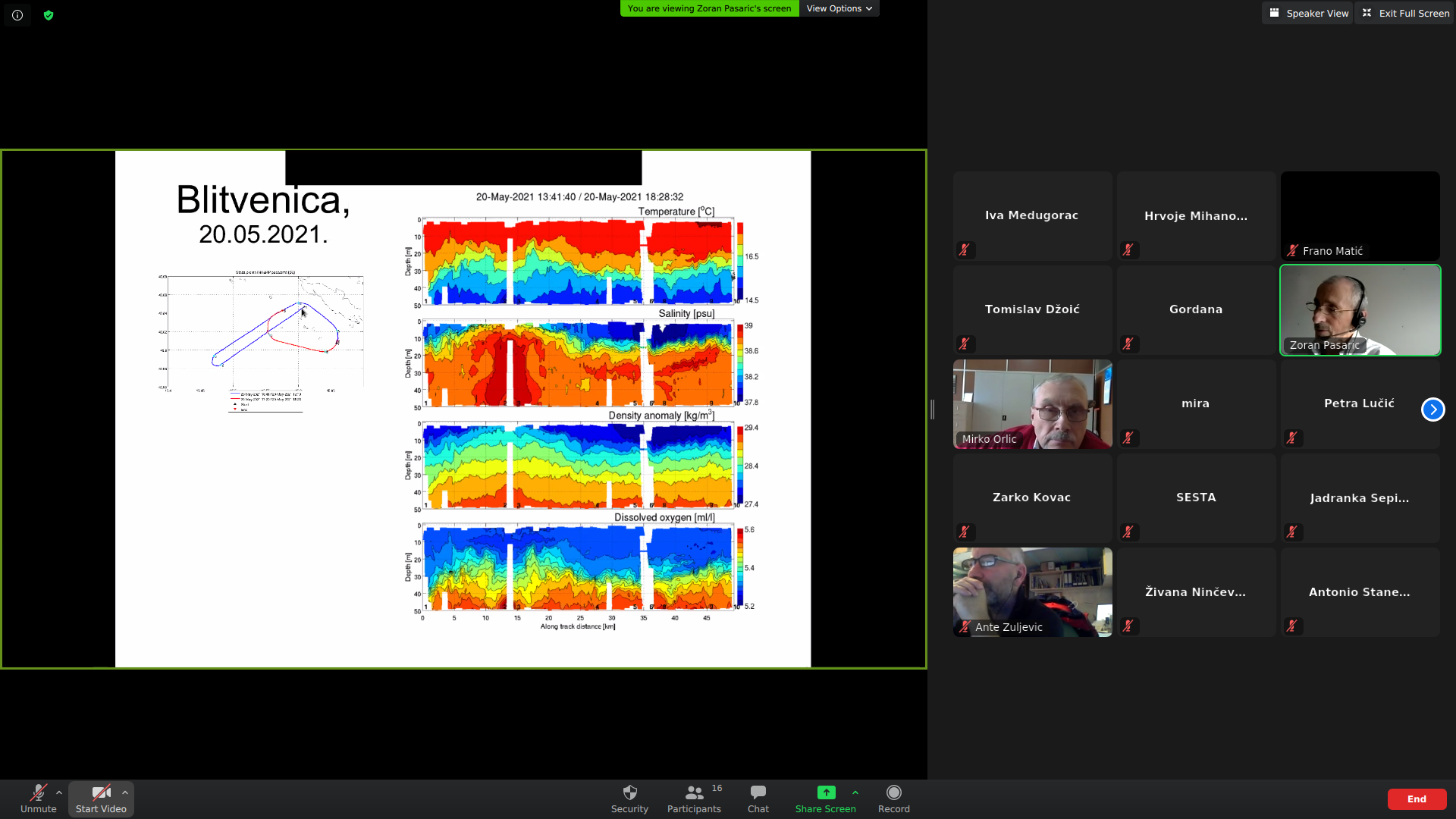Click the green encryption shield icon

tap(49, 15)
